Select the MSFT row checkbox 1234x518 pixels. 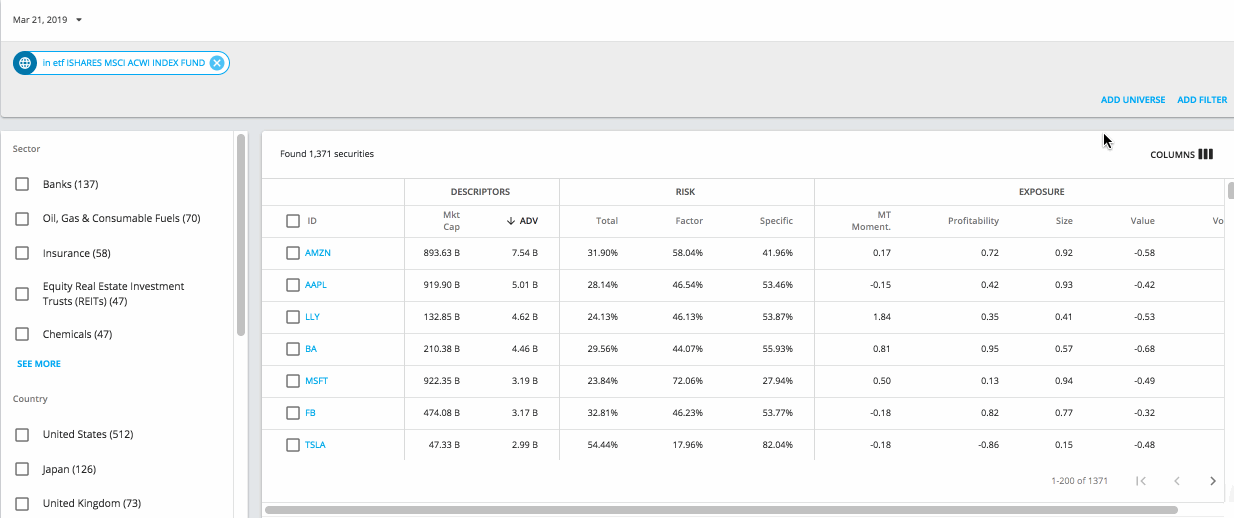293,381
